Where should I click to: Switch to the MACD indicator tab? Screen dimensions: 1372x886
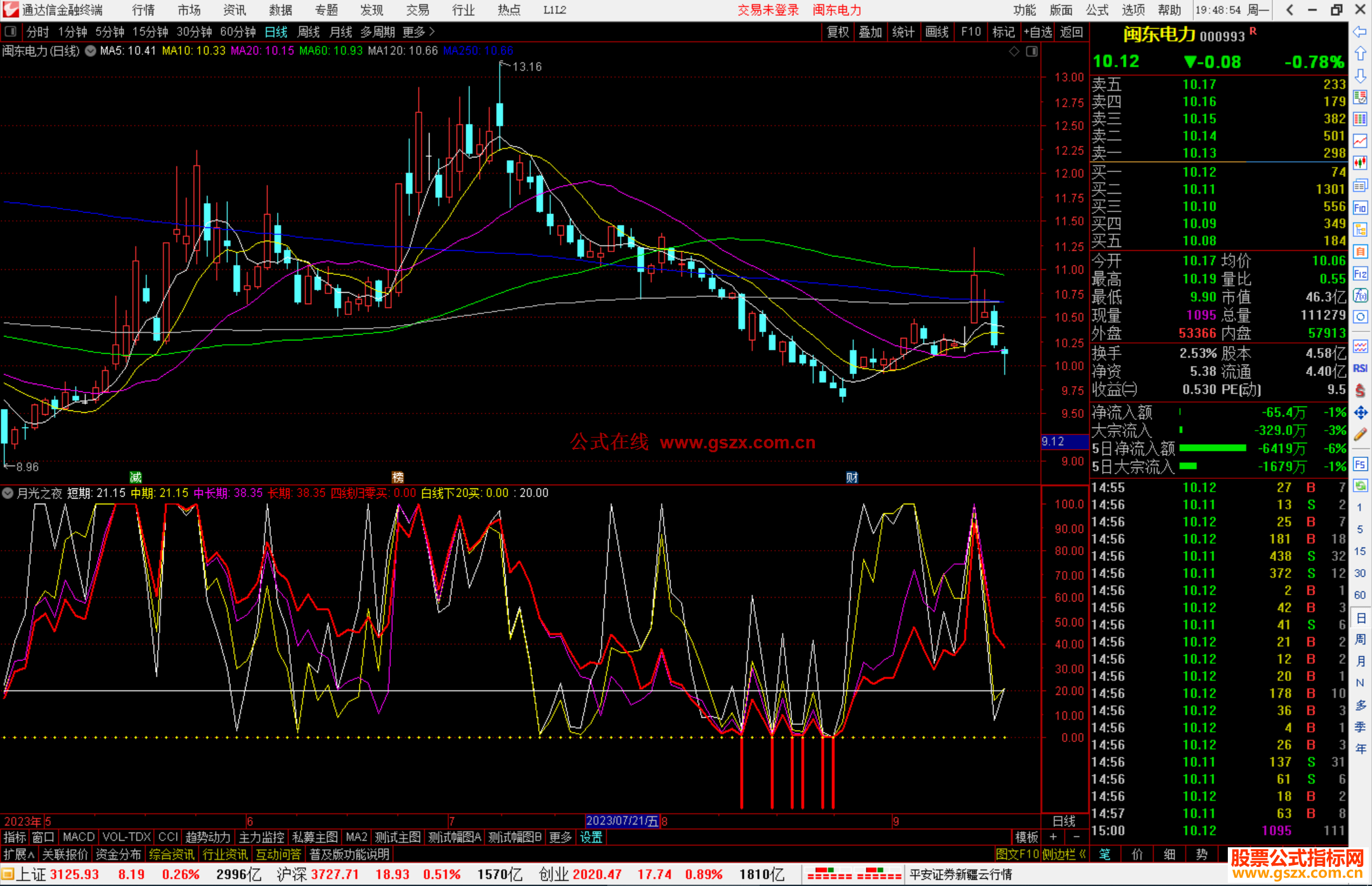tap(79, 837)
